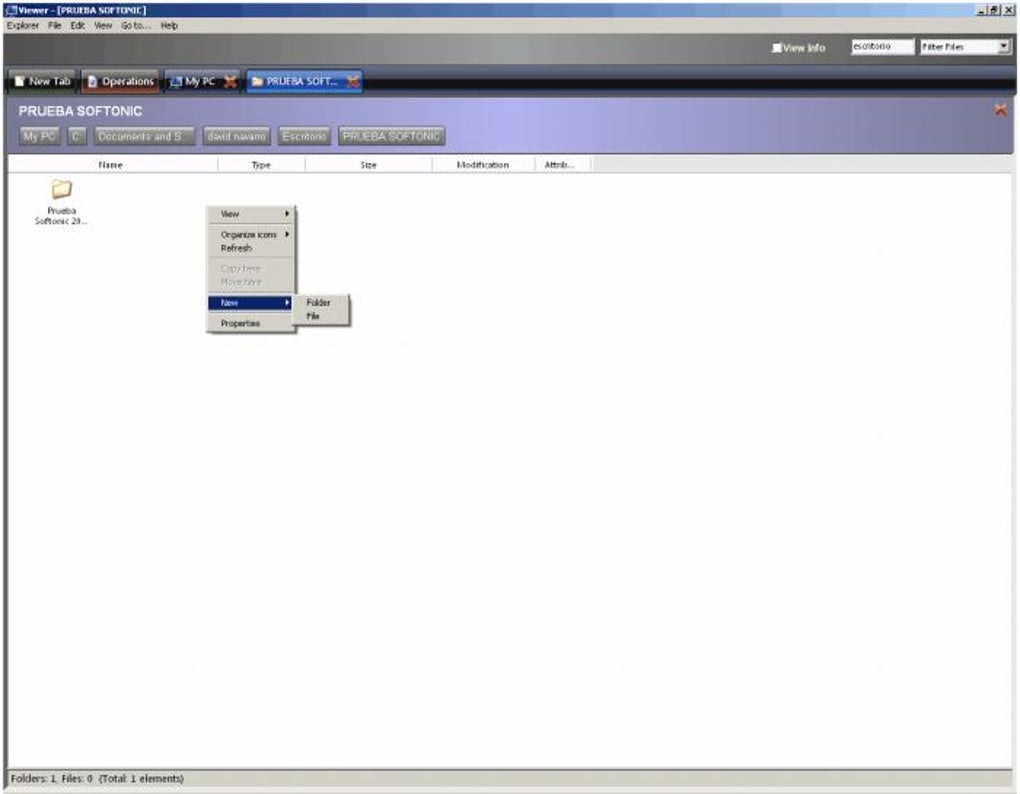Click the My PC computer icon on its tab
This screenshot has height=794, width=1020.
tap(175, 81)
